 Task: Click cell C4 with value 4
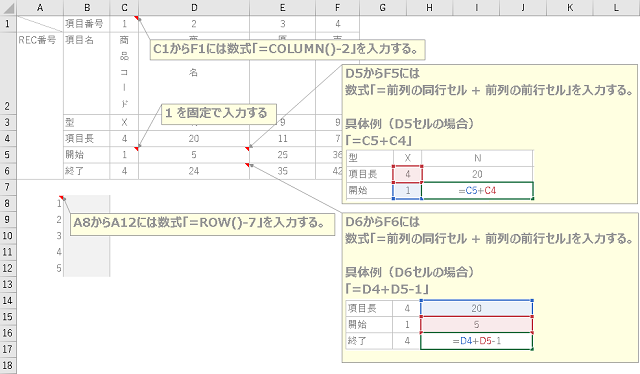(x=124, y=138)
